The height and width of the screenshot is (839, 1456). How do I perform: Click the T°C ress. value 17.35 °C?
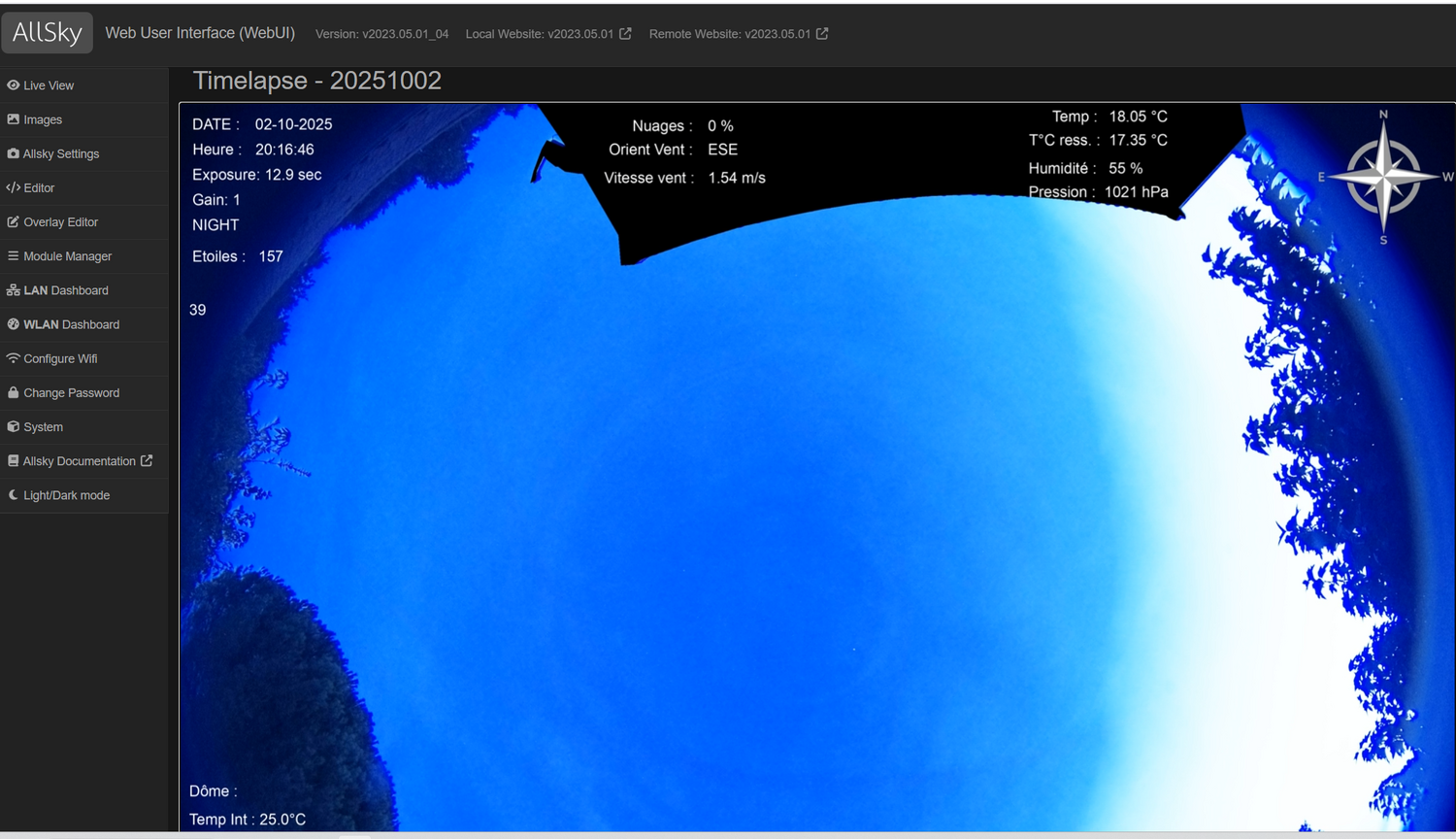click(1139, 141)
